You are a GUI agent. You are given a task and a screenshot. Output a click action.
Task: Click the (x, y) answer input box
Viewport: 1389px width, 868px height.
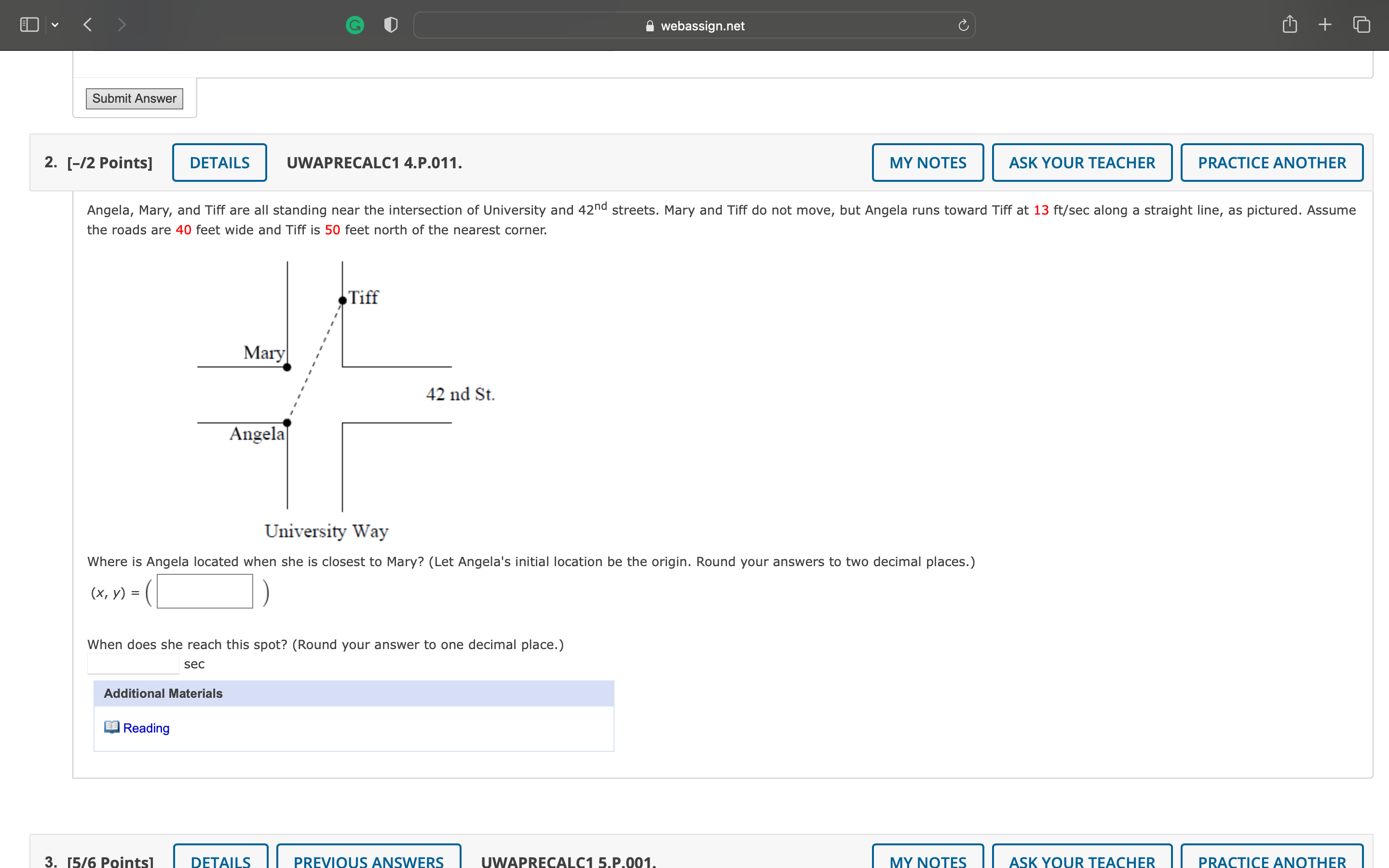pyautogui.click(x=205, y=591)
